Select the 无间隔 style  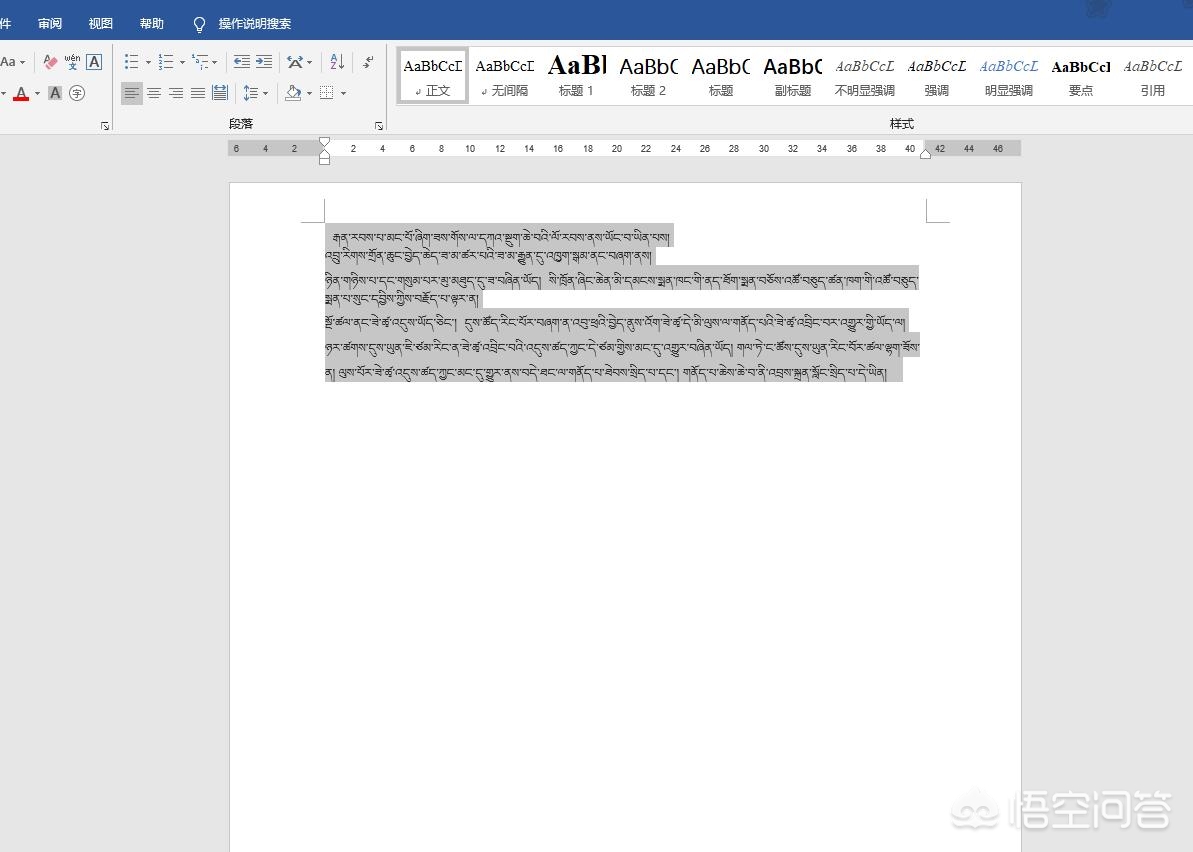pos(505,76)
